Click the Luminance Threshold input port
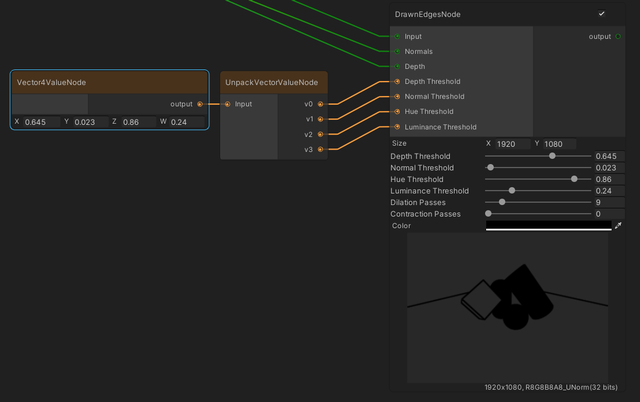The height and width of the screenshot is (402, 640). pos(396,127)
